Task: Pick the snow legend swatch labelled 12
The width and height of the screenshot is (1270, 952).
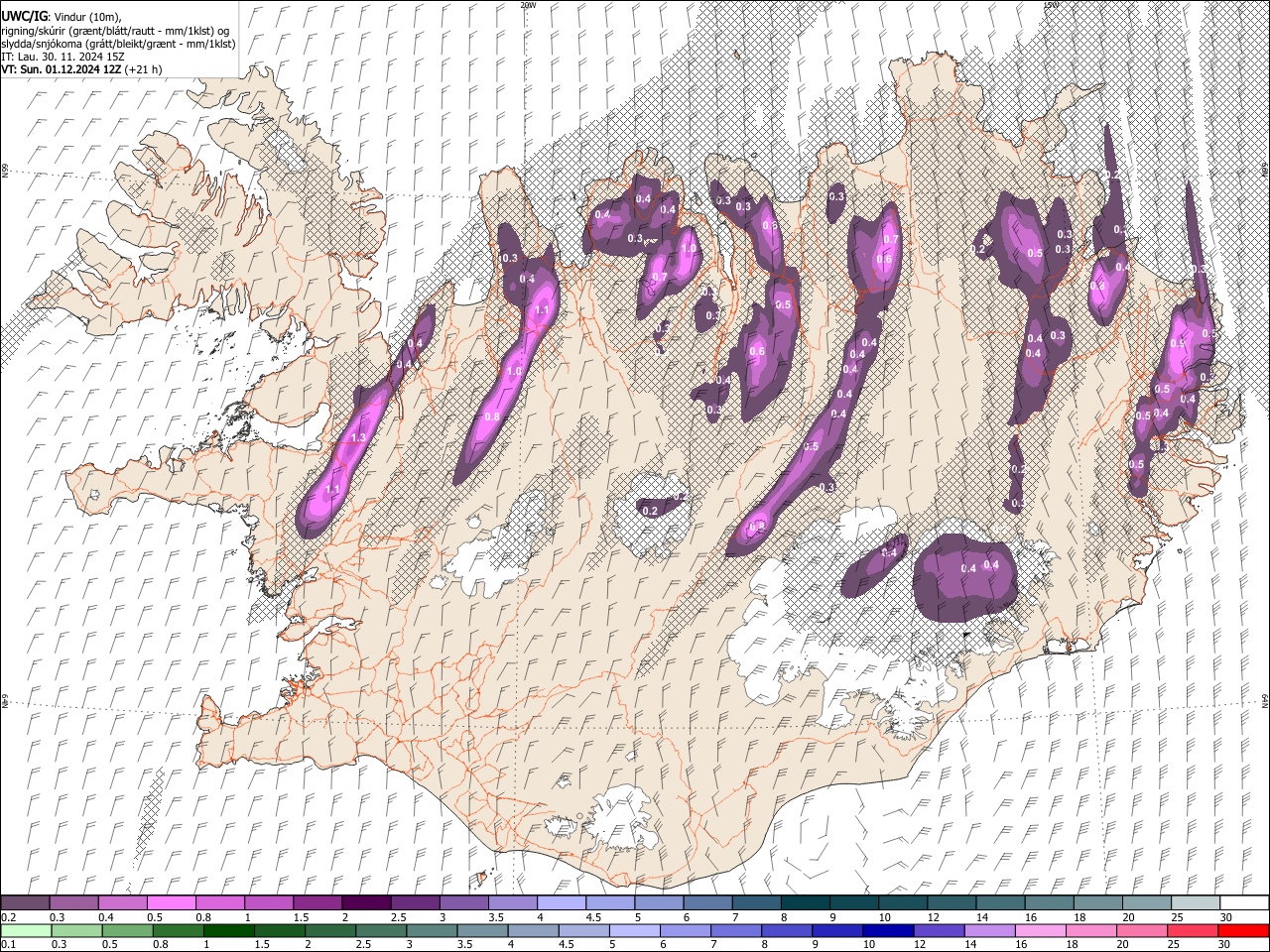Action: (x=951, y=903)
